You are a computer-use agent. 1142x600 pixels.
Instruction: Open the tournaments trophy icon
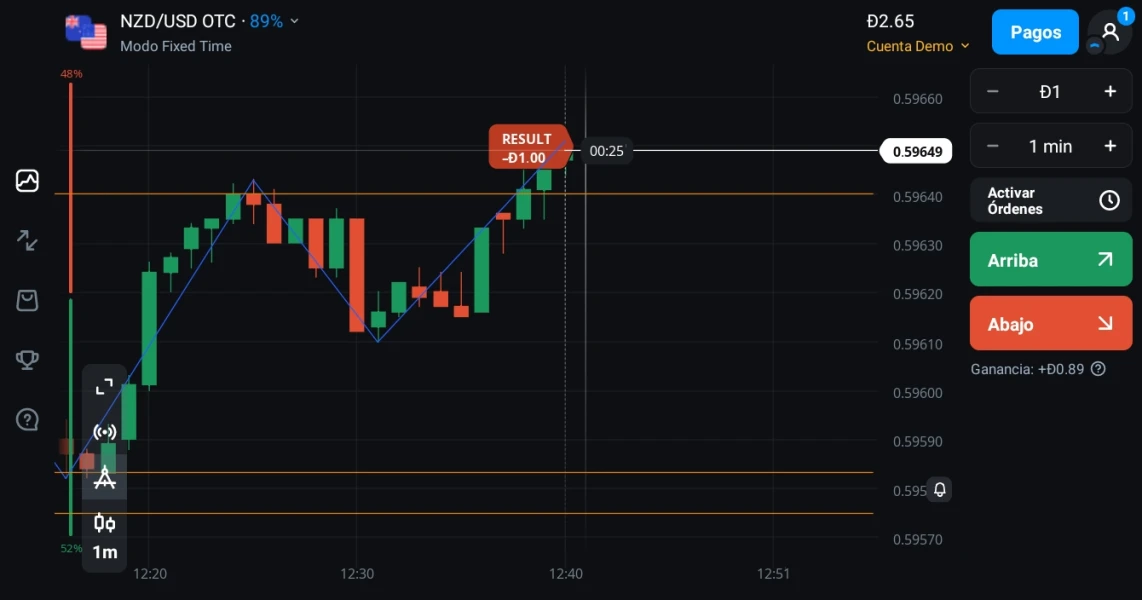27,360
